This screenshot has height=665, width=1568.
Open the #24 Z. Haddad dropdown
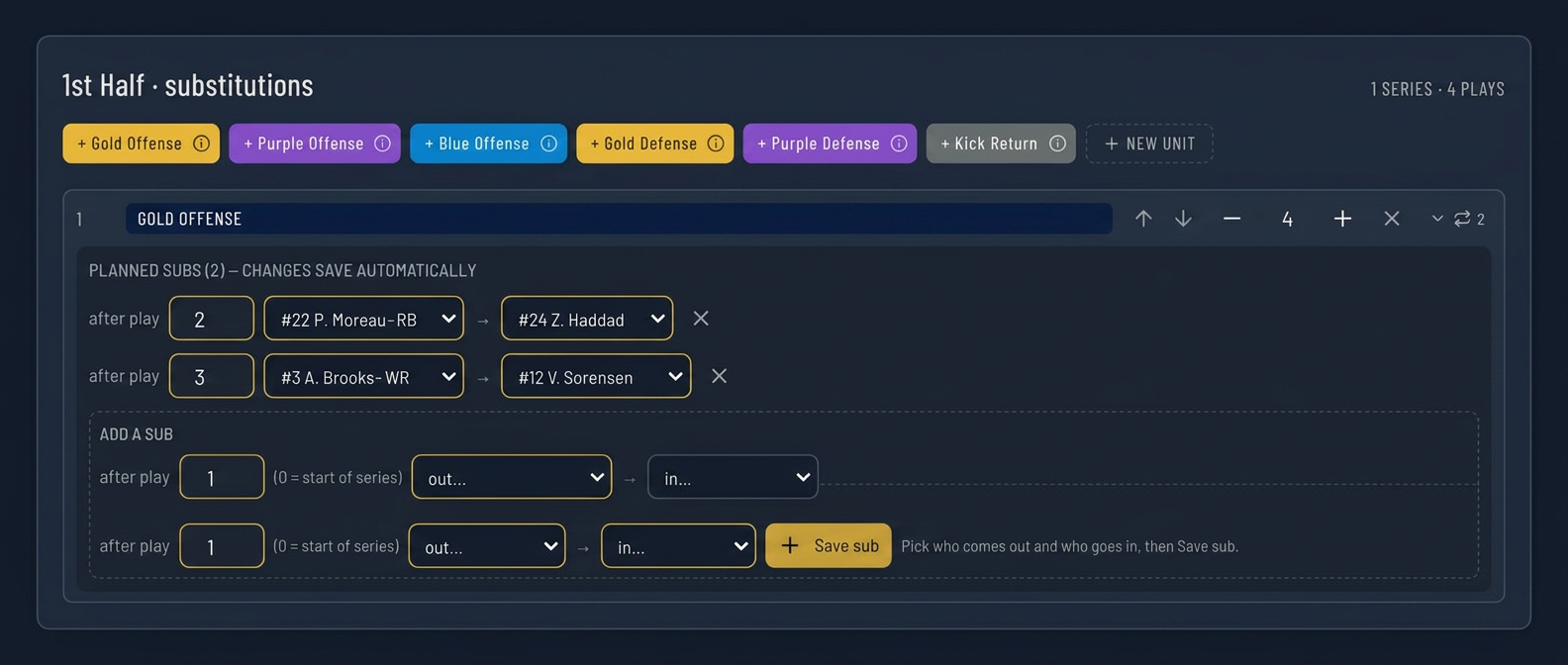click(587, 319)
